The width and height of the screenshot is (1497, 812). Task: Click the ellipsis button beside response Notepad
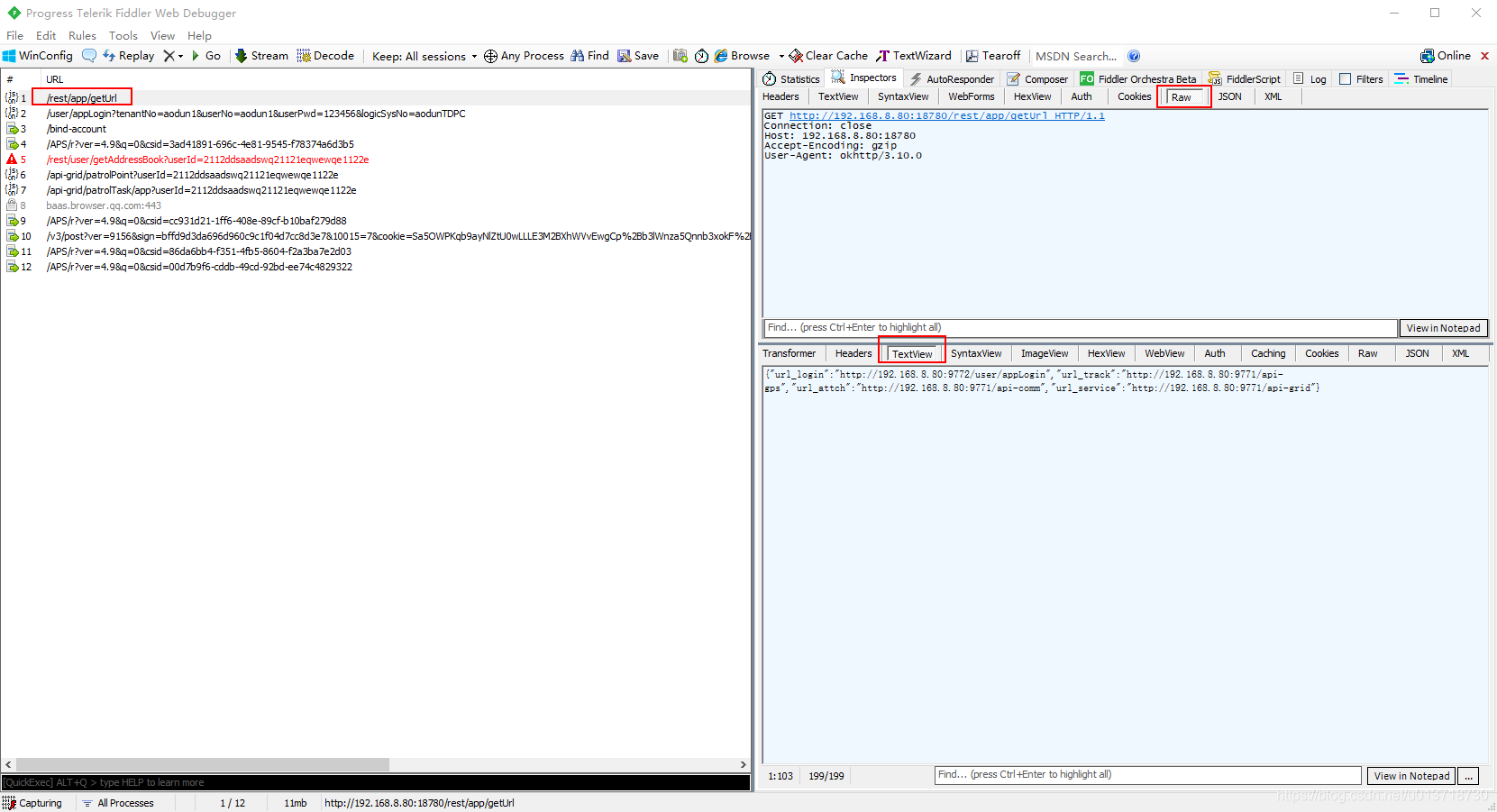point(1469,776)
